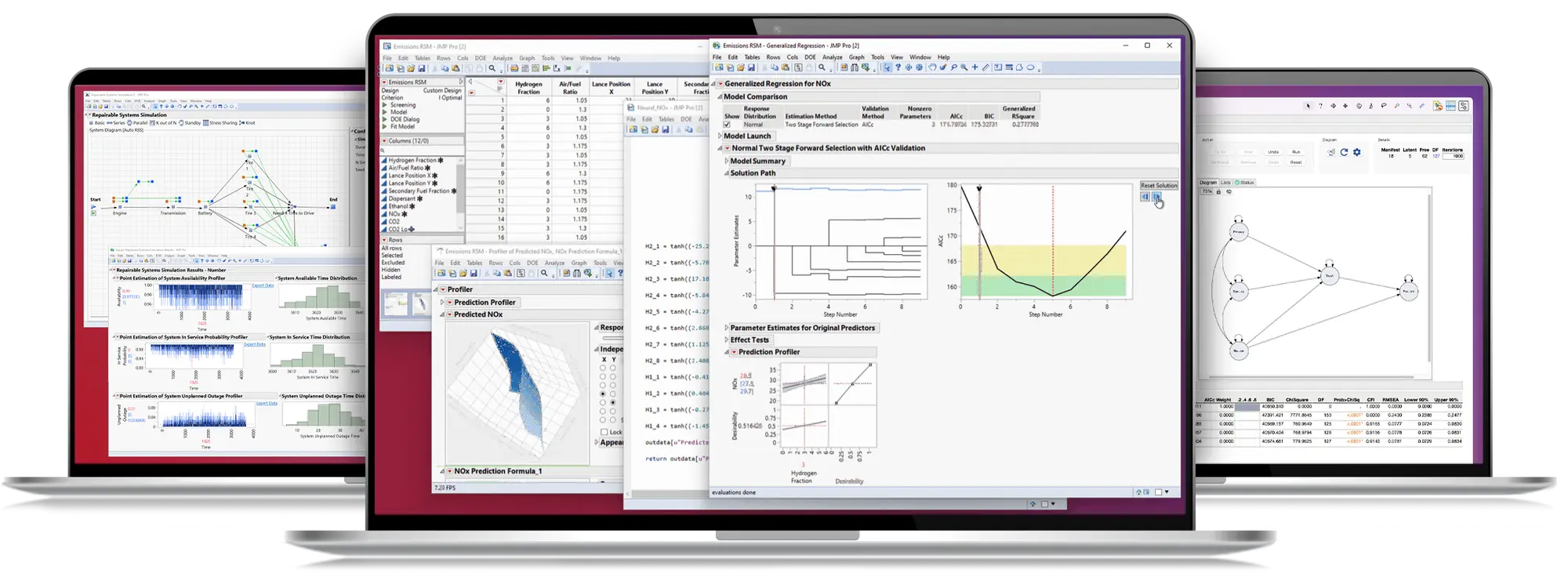Screen dimensions: 1568x581
Task: Expand the Model Launch section
Action: pos(720,136)
